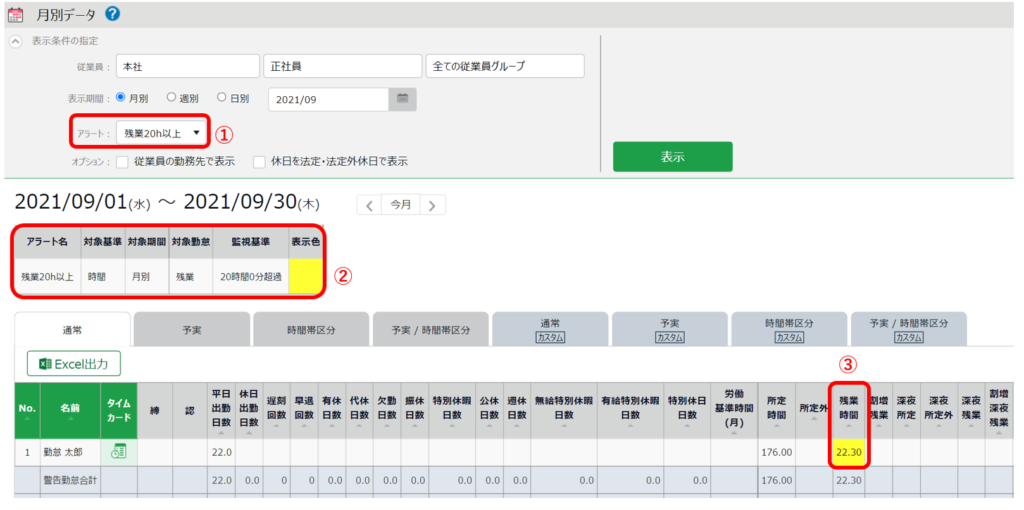Image resolution: width=1024 pixels, height=510 pixels.
Task: Go to previous month with left arrow
Action: [x=369, y=205]
